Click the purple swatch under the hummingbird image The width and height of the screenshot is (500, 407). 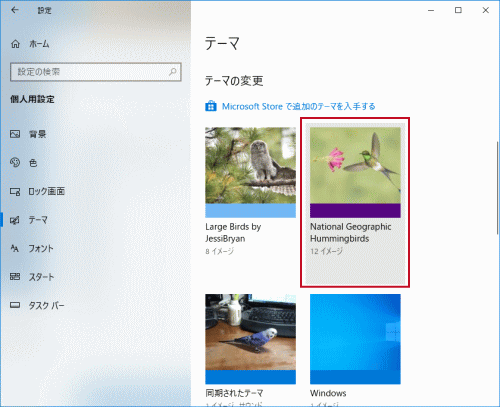pyautogui.click(x=355, y=211)
